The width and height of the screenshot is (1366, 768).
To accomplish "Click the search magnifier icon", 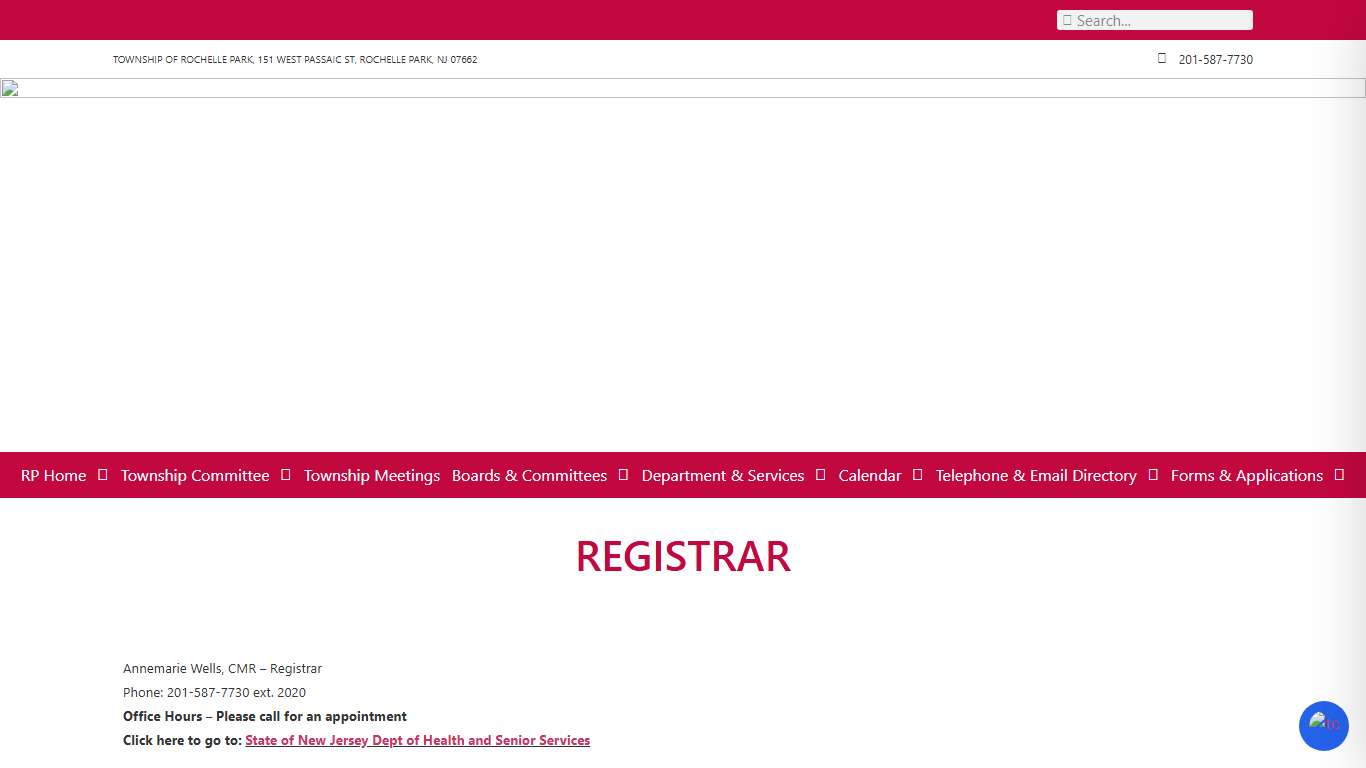I will [1070, 20].
